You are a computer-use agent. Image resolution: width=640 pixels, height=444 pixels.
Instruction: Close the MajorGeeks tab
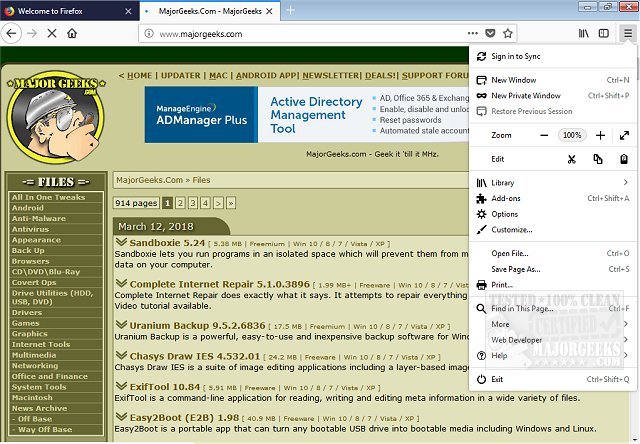pyautogui.click(x=269, y=11)
